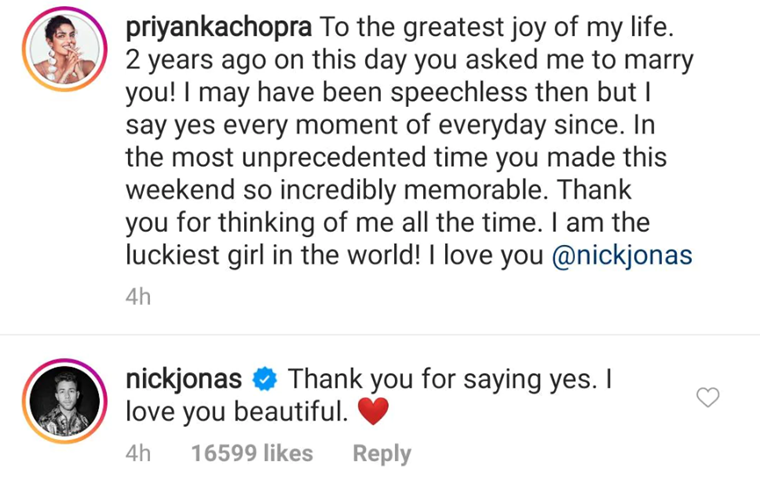Open the nickjonas commenter username
The image size is (760, 487).
pos(185,380)
